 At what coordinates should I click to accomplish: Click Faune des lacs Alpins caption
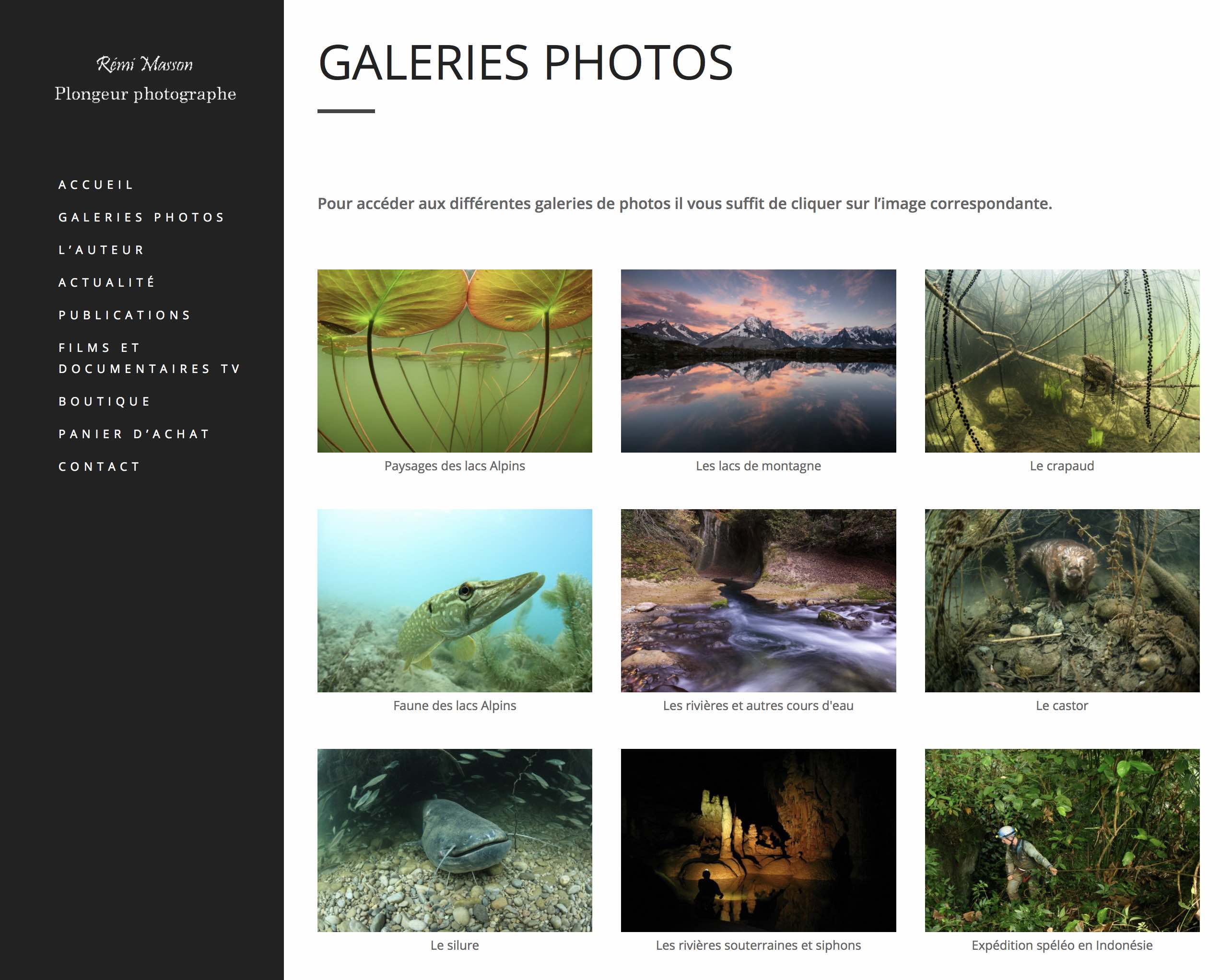(455, 706)
